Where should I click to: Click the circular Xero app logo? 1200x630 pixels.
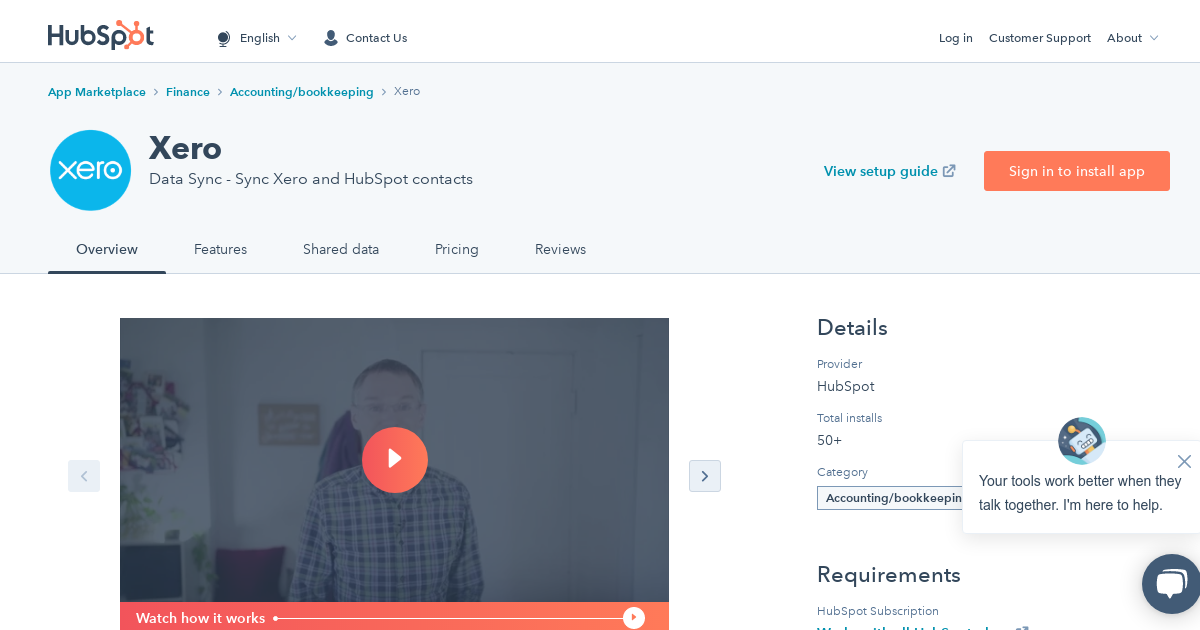pos(90,170)
